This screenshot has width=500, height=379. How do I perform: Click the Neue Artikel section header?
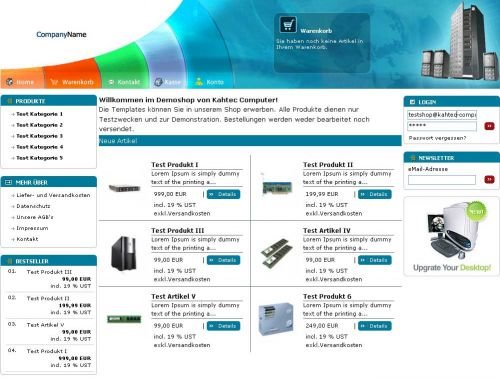(x=250, y=141)
